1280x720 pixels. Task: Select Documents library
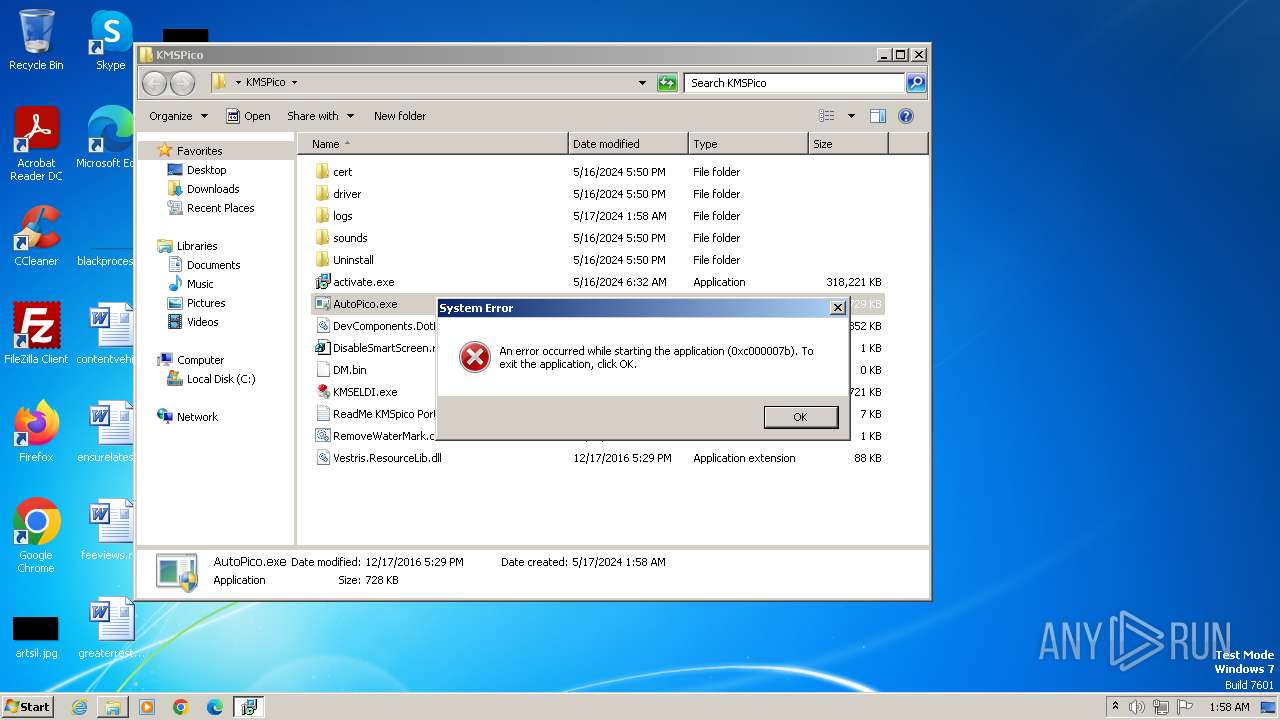pos(213,265)
